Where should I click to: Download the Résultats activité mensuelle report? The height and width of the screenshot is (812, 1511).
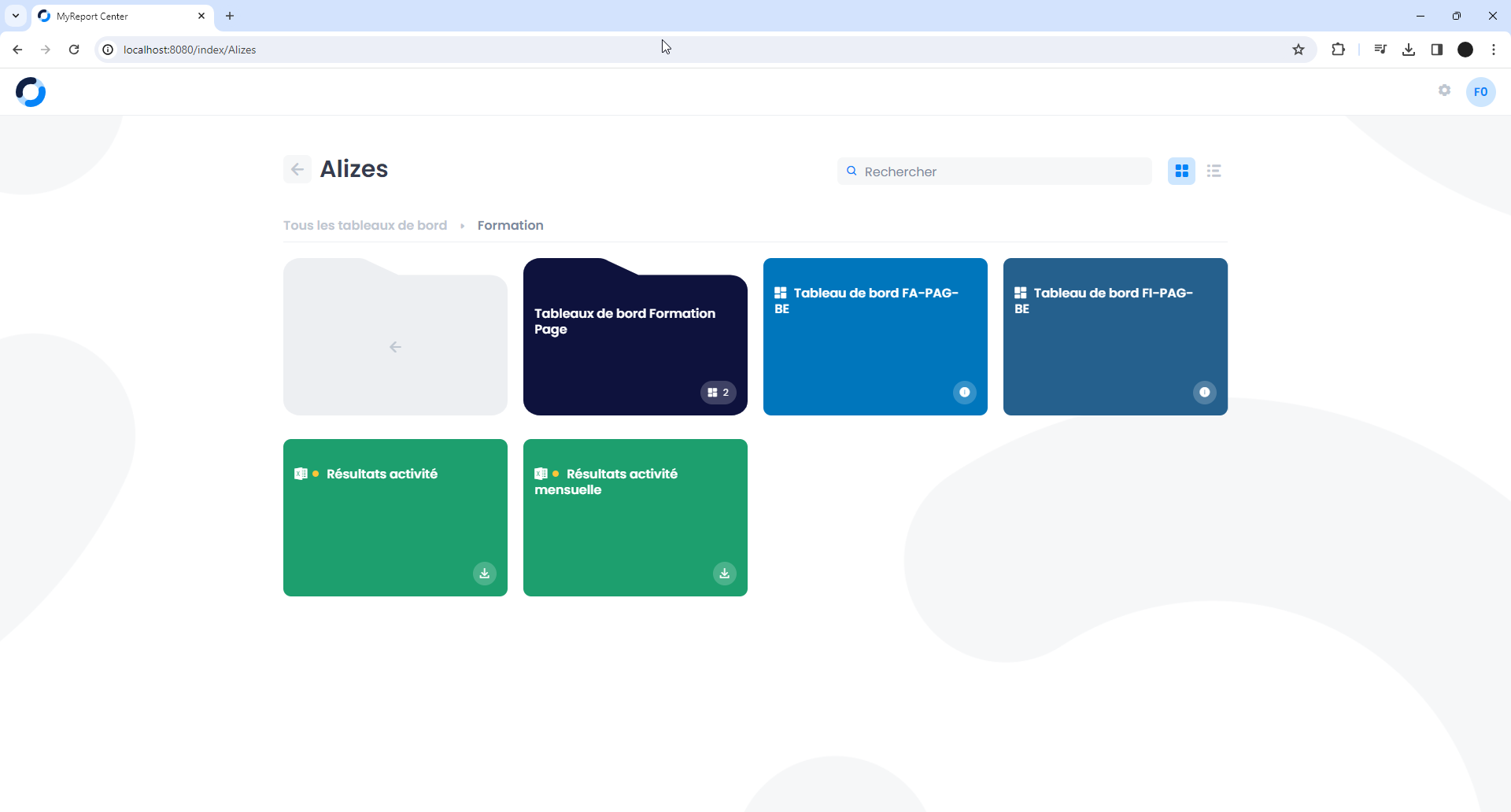click(724, 574)
